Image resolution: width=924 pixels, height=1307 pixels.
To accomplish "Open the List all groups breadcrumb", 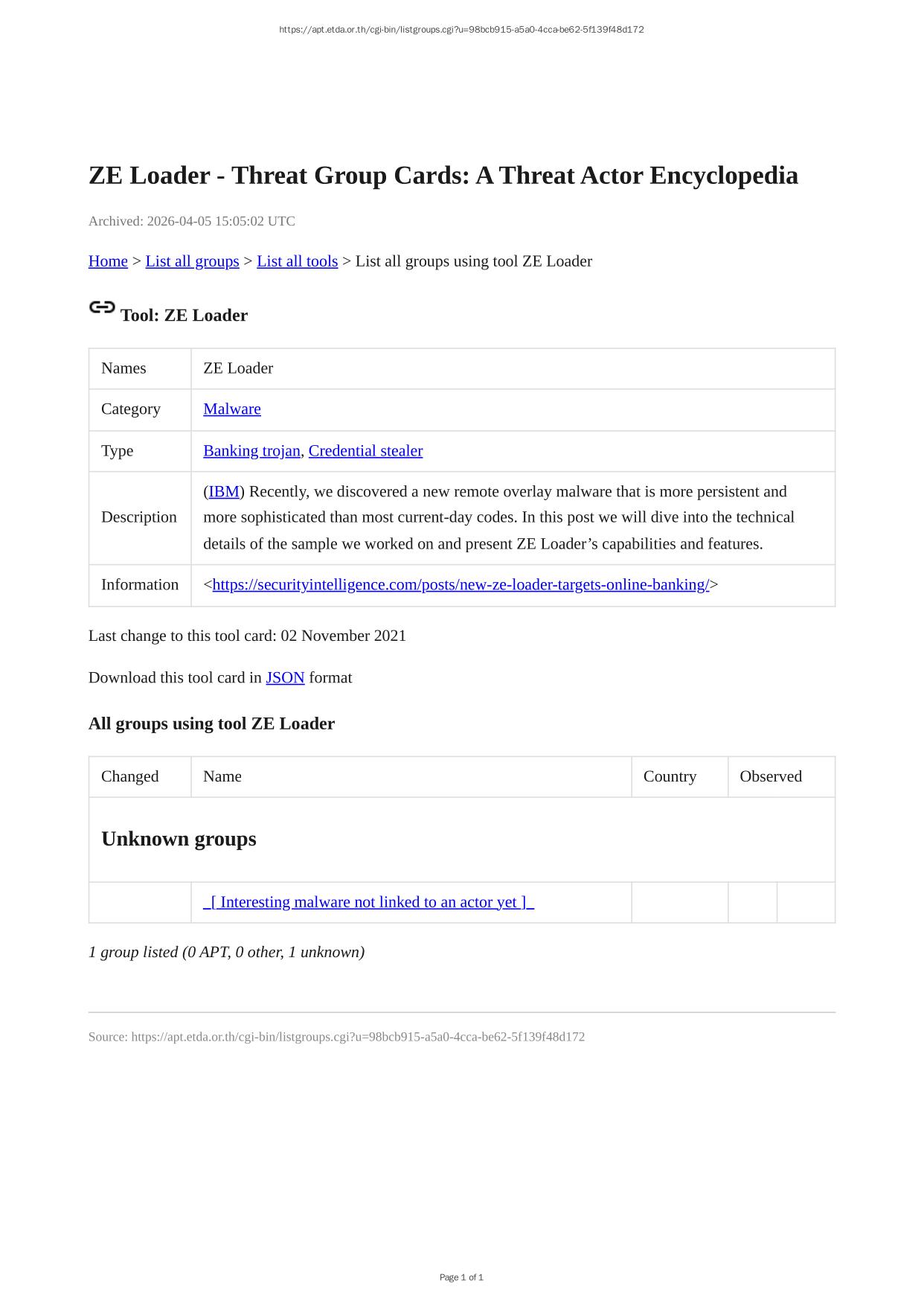I will 192,261.
